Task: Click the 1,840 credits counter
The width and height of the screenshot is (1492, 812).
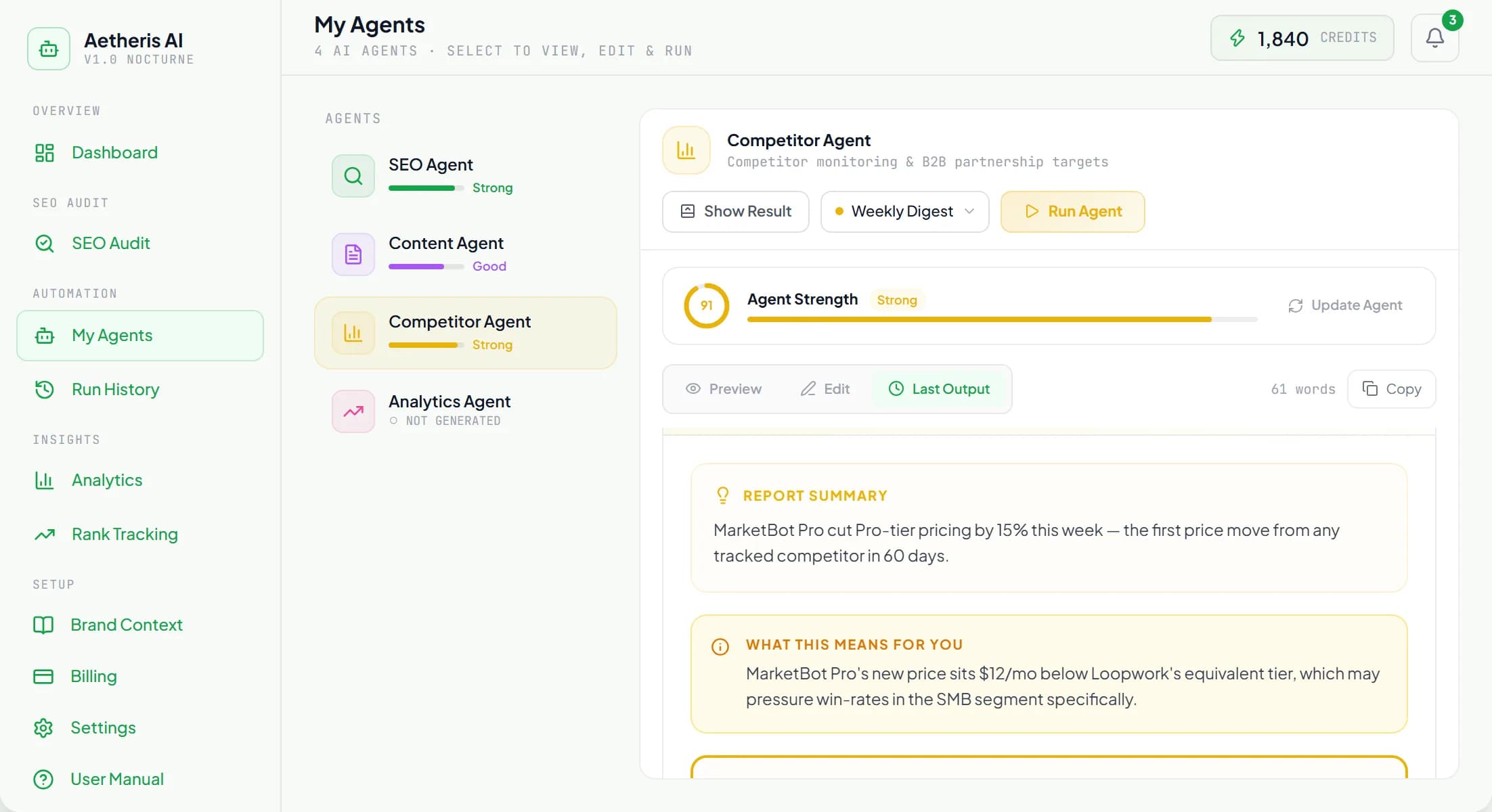Action: pyautogui.click(x=1302, y=38)
